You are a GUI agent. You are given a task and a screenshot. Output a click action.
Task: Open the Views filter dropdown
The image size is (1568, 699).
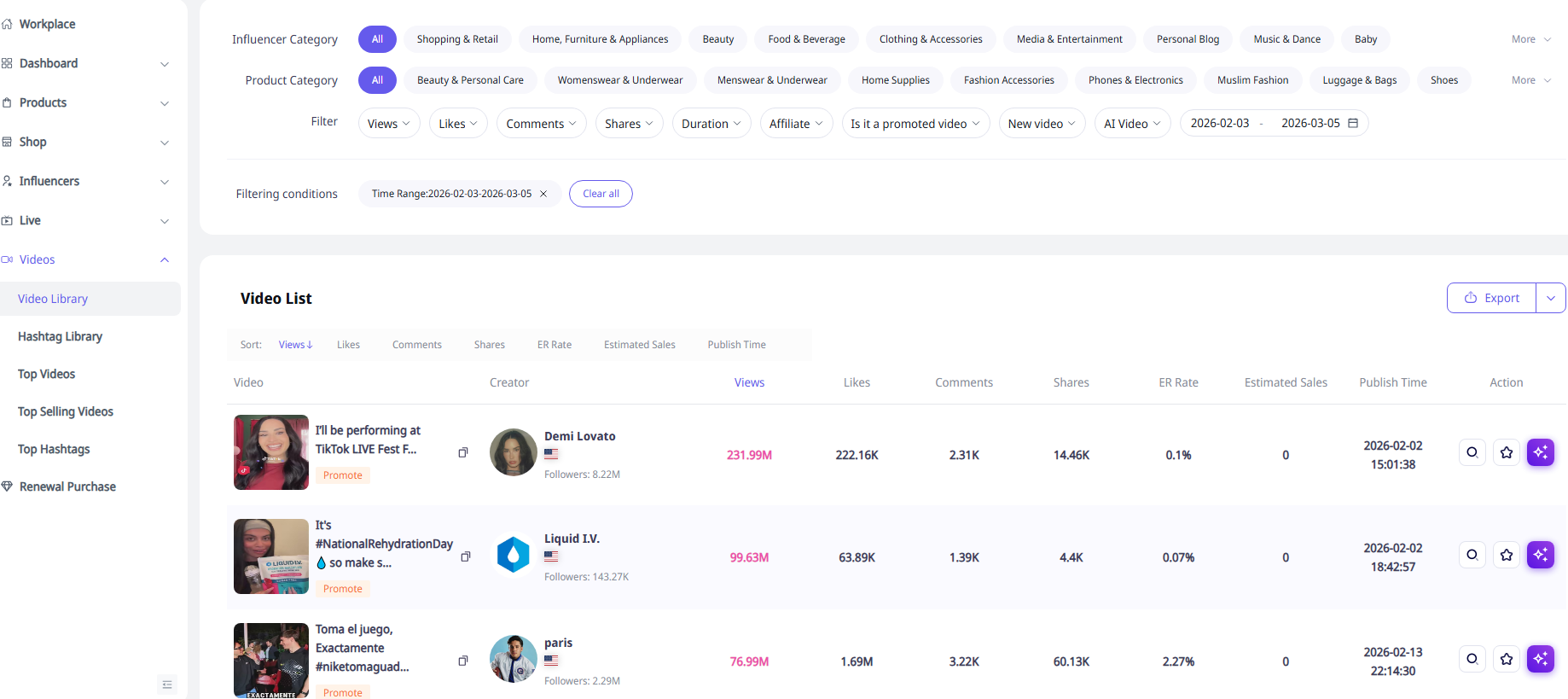(388, 124)
